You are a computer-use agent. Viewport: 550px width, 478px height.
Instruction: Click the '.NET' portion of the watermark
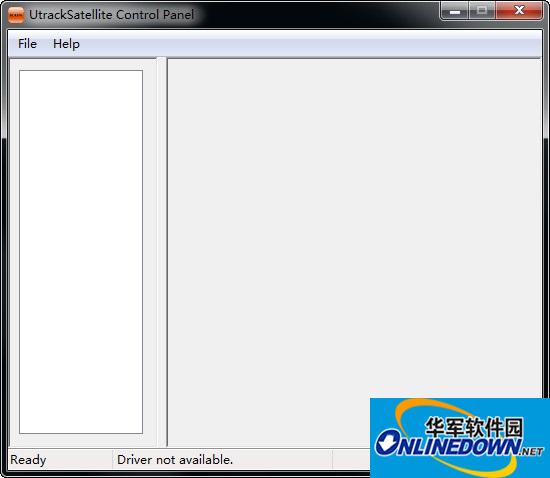click(x=532, y=451)
